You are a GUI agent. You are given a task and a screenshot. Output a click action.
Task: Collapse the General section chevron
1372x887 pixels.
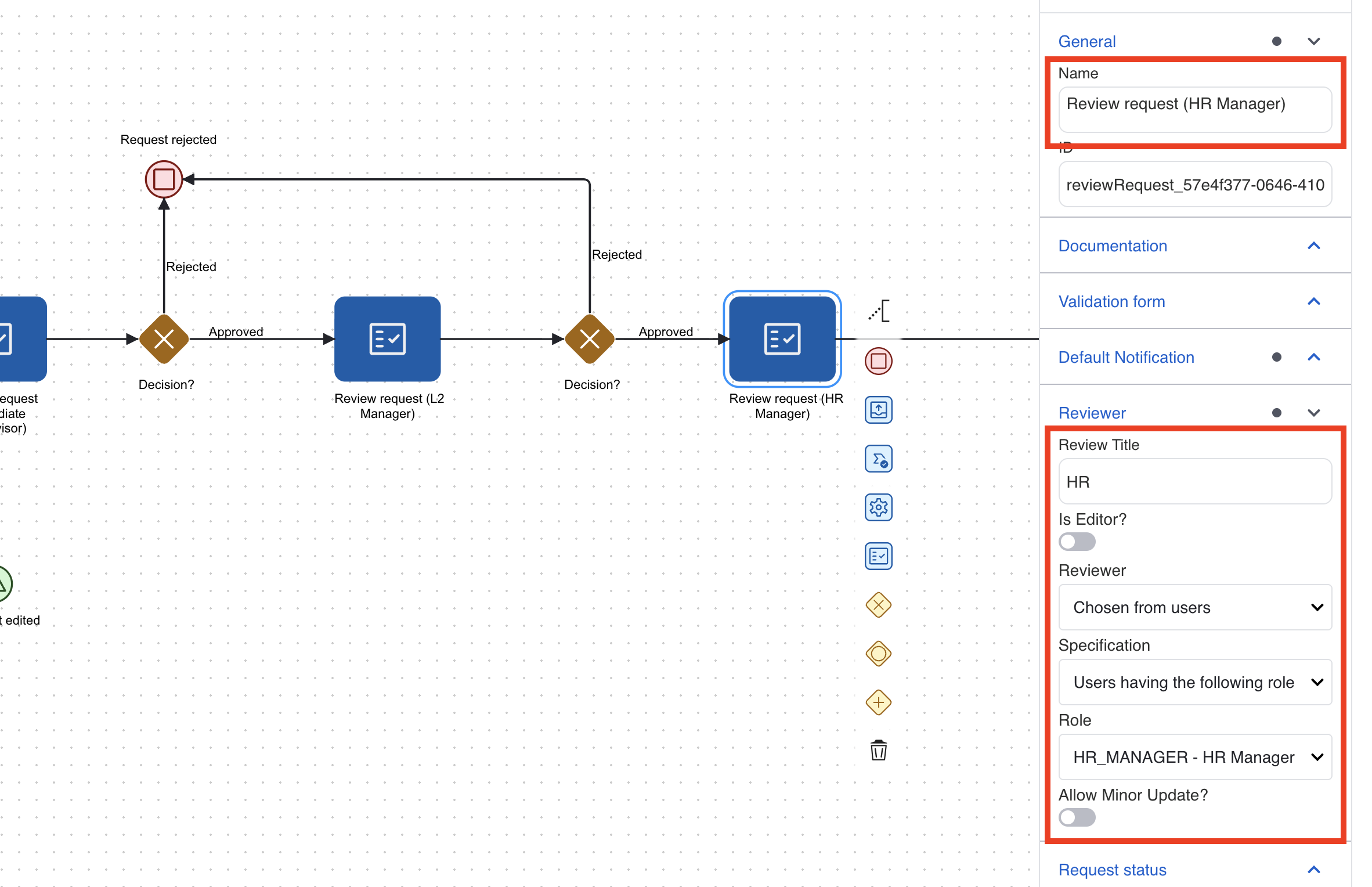click(x=1314, y=41)
